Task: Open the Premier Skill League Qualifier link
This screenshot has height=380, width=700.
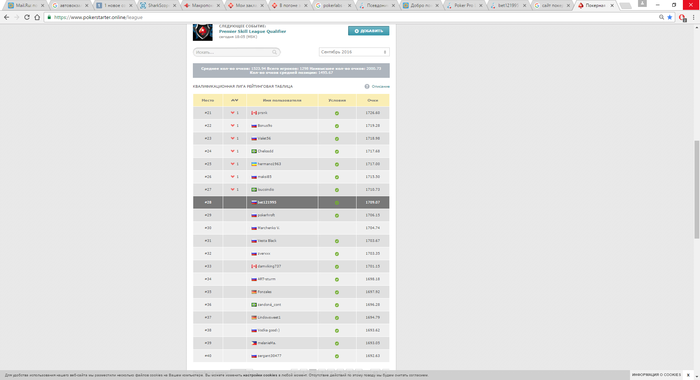Action: coord(252,31)
